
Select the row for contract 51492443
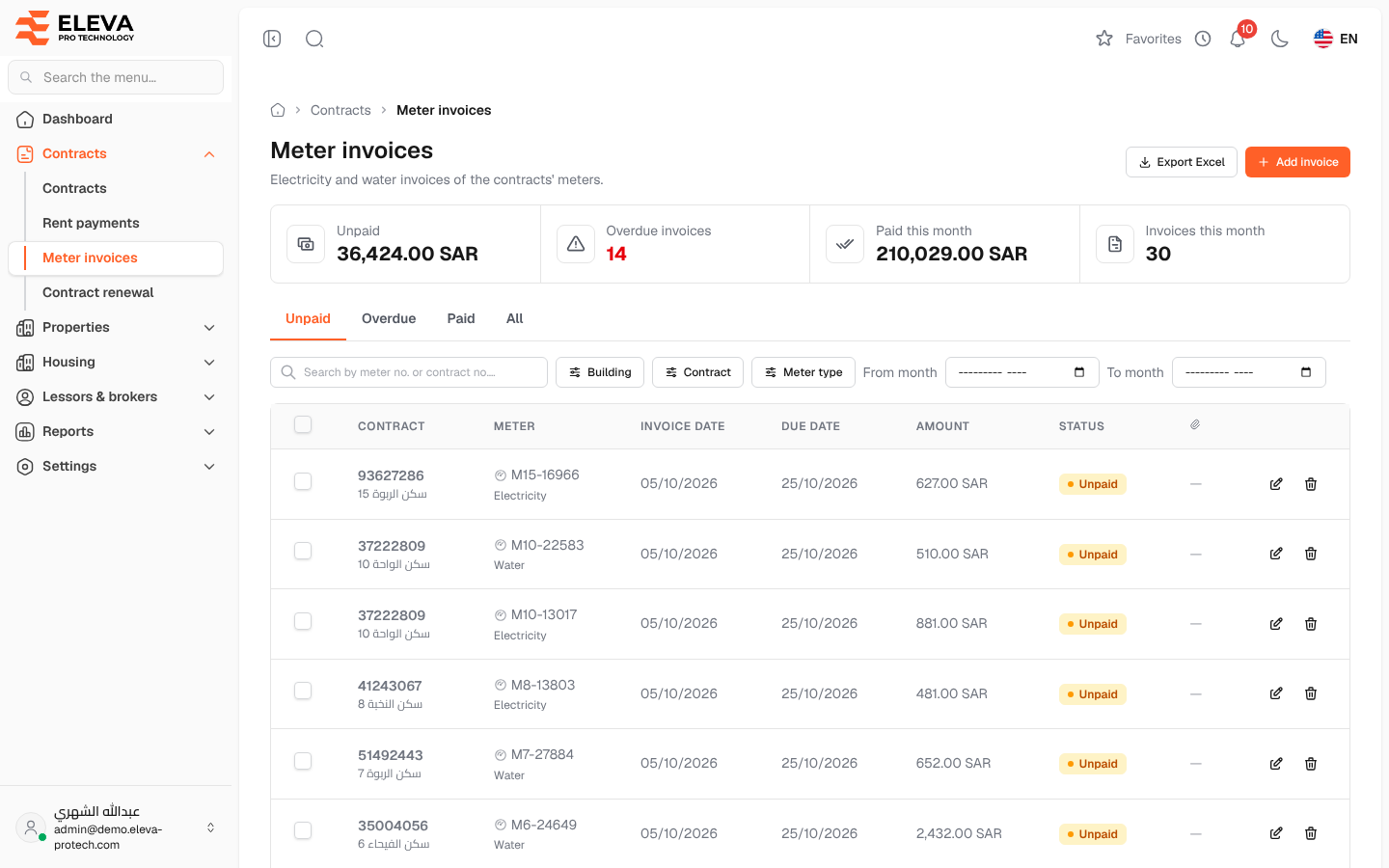(303, 761)
